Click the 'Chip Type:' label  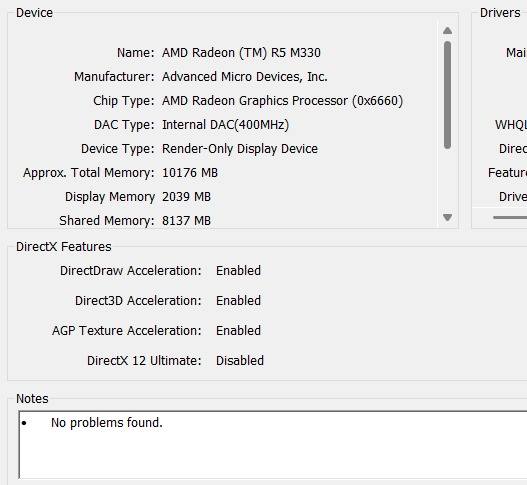coord(124,101)
